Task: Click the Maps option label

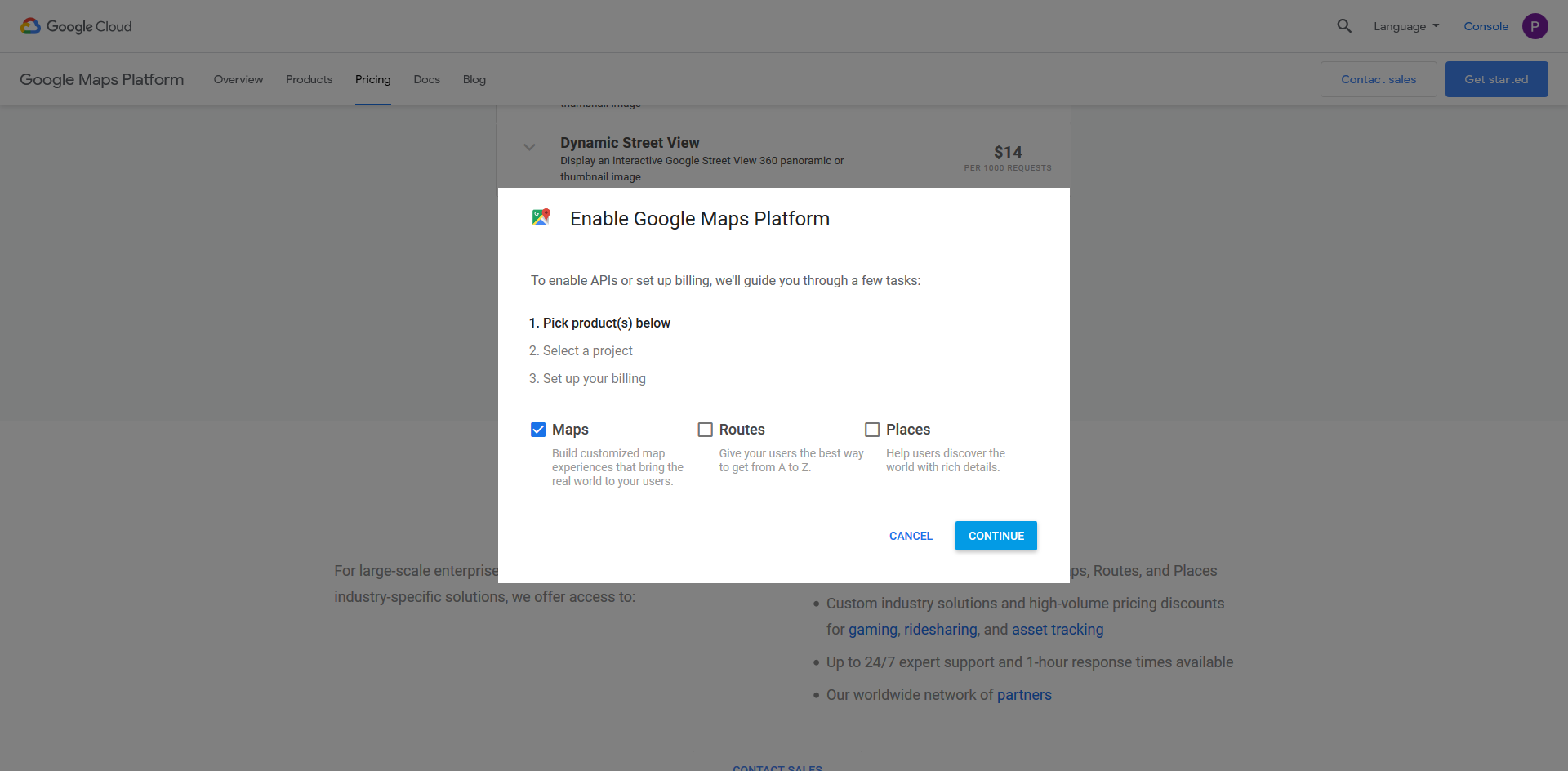Action: 570,430
